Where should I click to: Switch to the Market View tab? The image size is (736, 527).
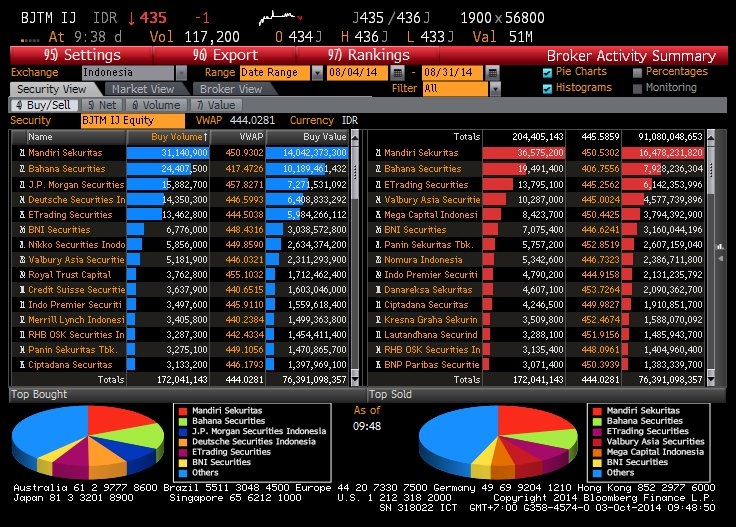[144, 89]
